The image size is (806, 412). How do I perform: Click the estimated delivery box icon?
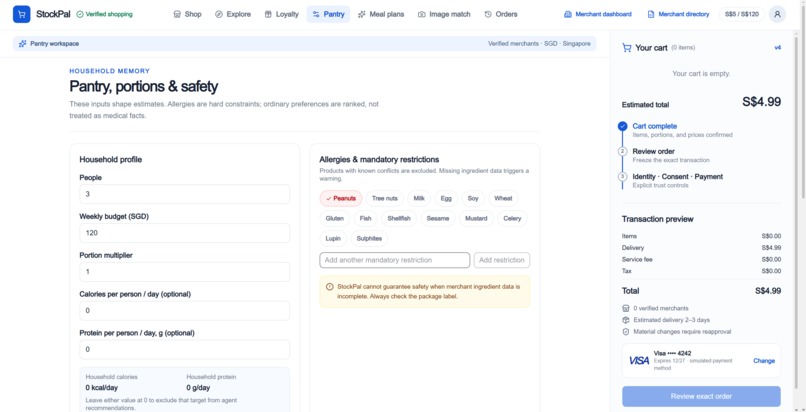coord(626,320)
